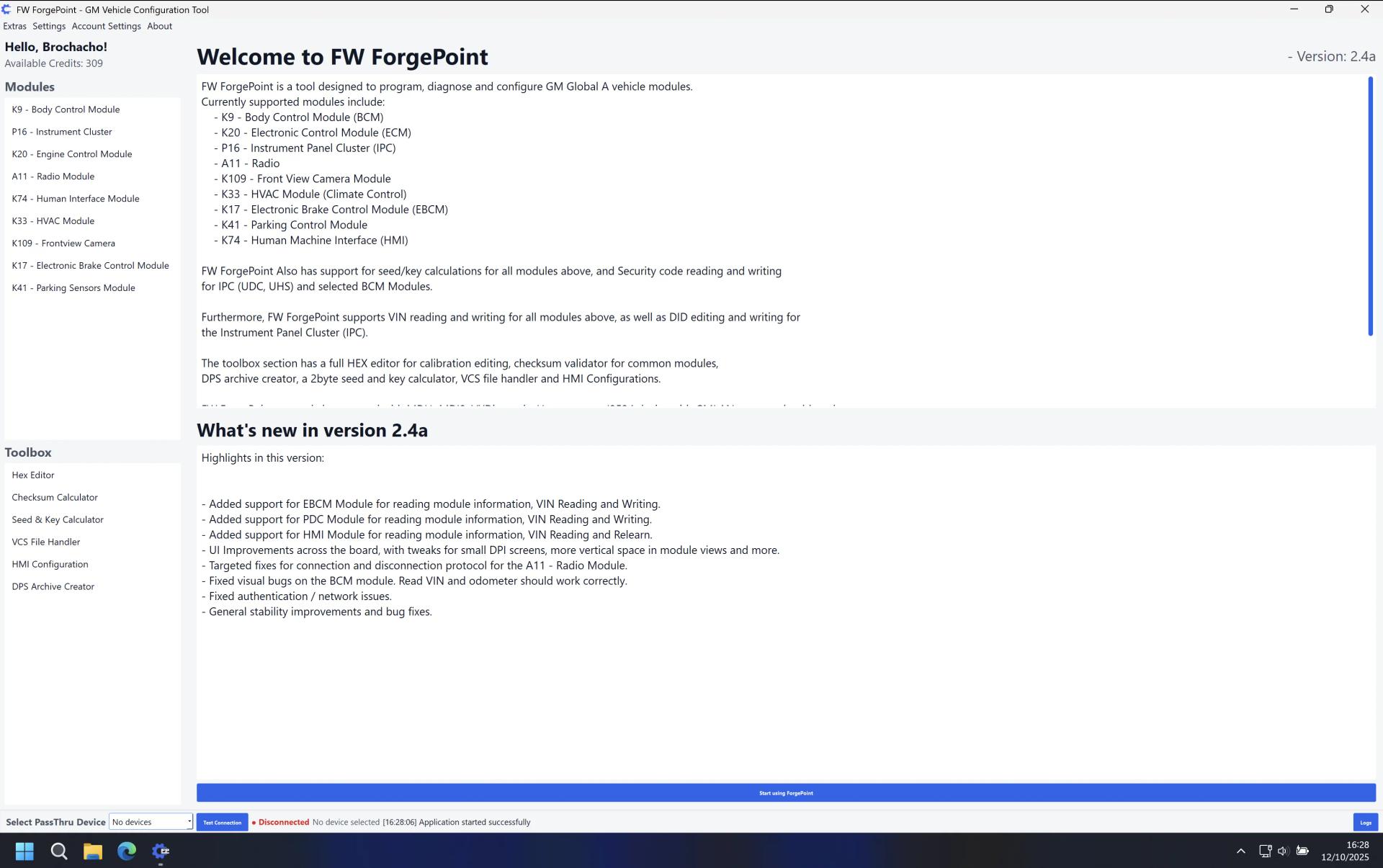Click the Test Connection button
This screenshot has height=868, width=1383.
coord(222,823)
